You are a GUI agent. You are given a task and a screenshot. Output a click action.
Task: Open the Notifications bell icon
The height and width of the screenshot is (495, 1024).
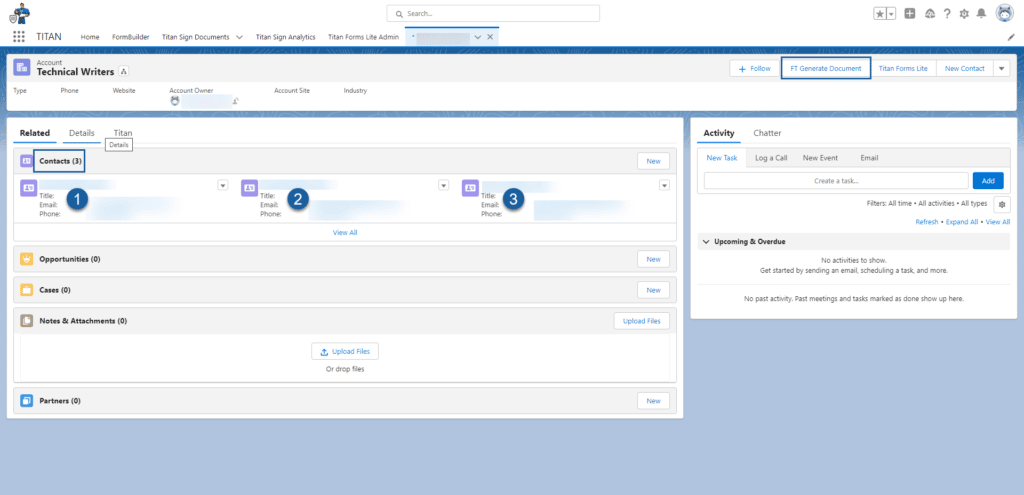pyautogui.click(x=981, y=13)
